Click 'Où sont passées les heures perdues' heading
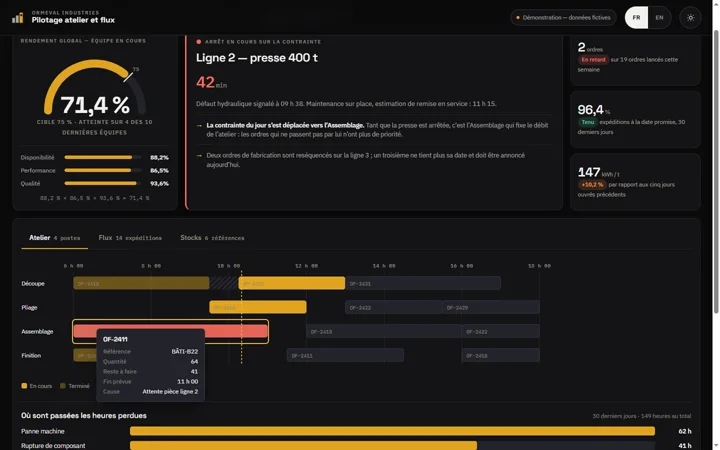720x450 pixels. point(84,416)
